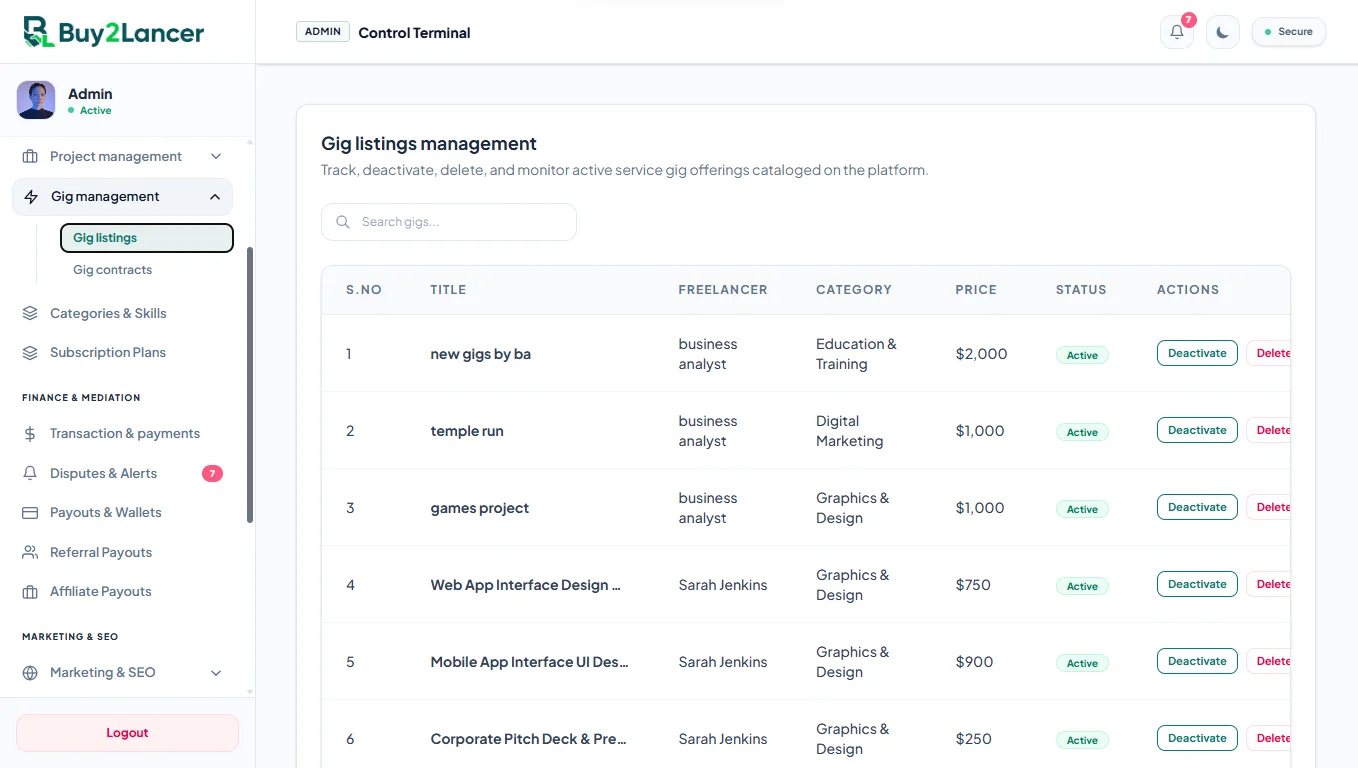Image resolution: width=1358 pixels, height=768 pixels.
Task: Open Affiliate Payouts
Action: 122,592
